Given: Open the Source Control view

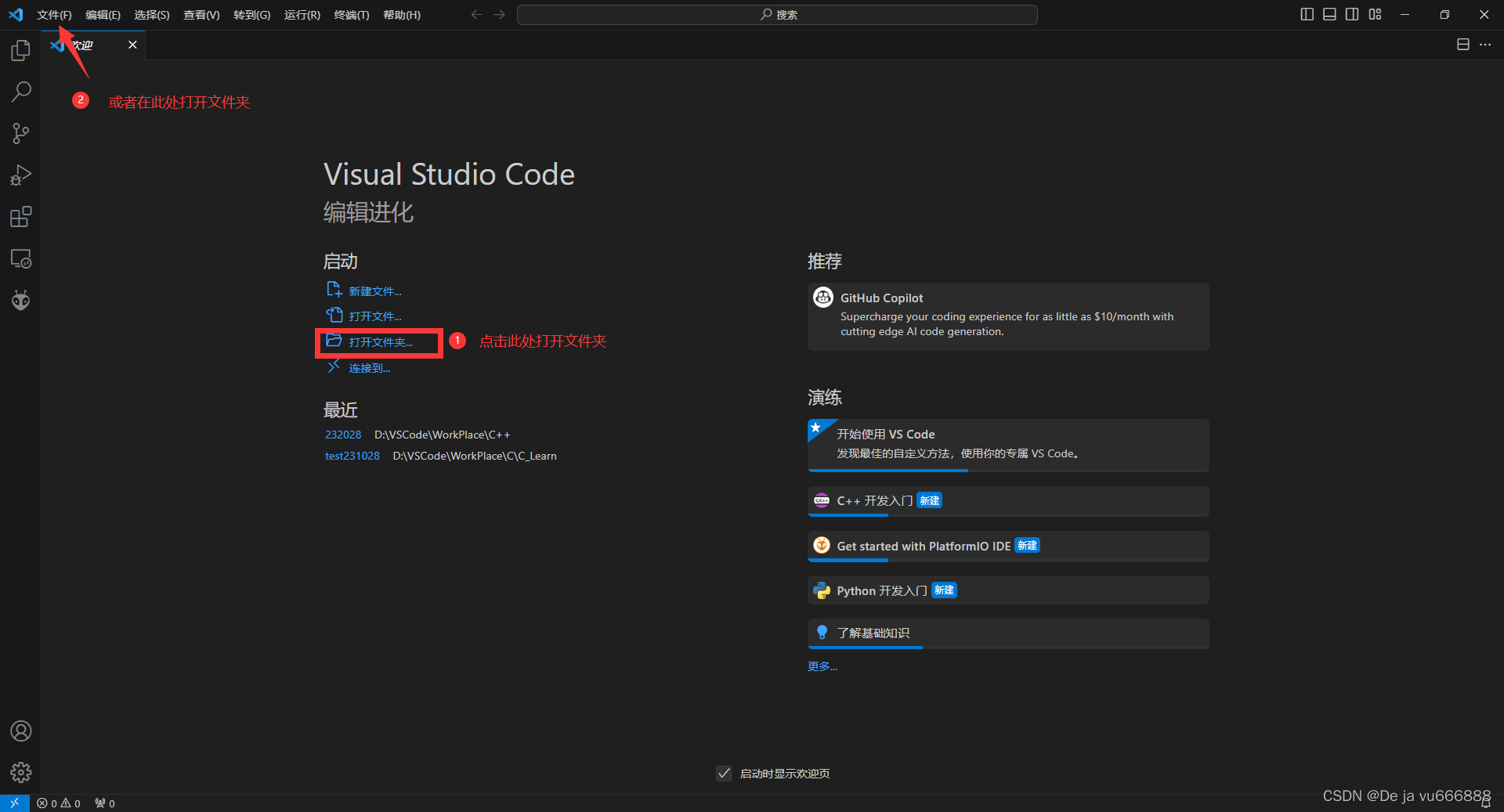Looking at the screenshot, I should (x=21, y=134).
